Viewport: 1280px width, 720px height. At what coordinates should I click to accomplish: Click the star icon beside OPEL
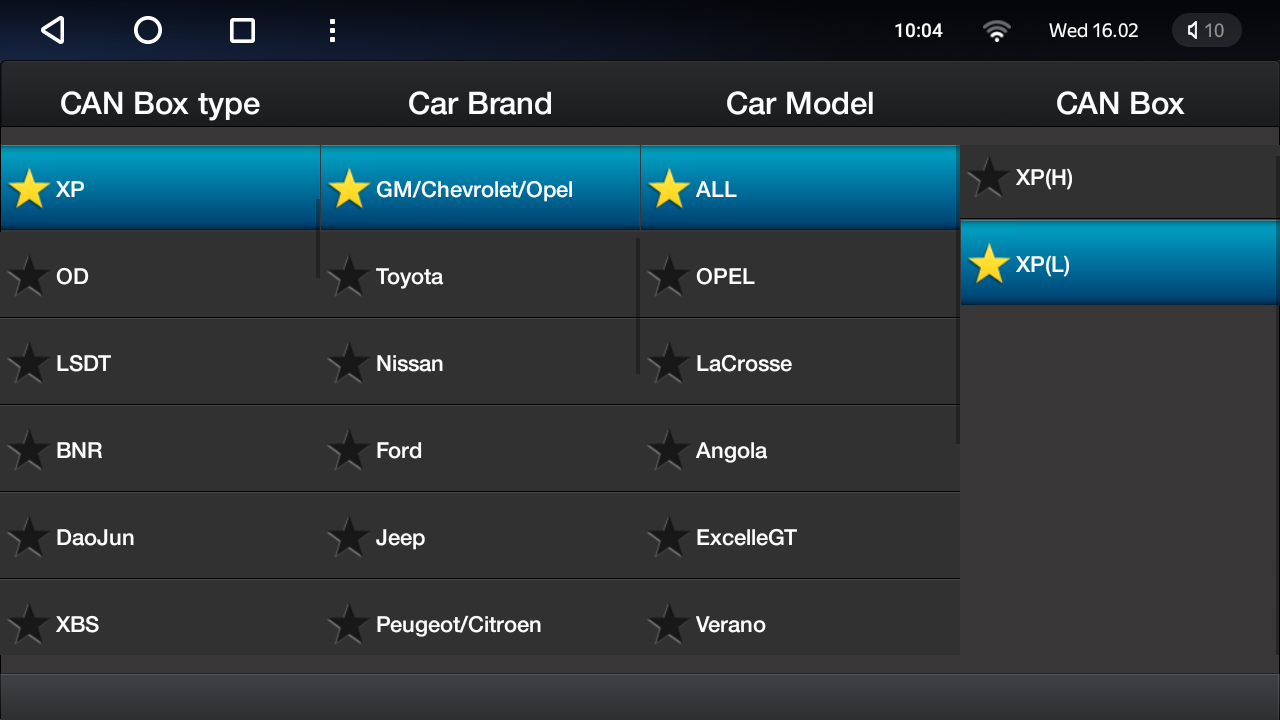pos(668,276)
